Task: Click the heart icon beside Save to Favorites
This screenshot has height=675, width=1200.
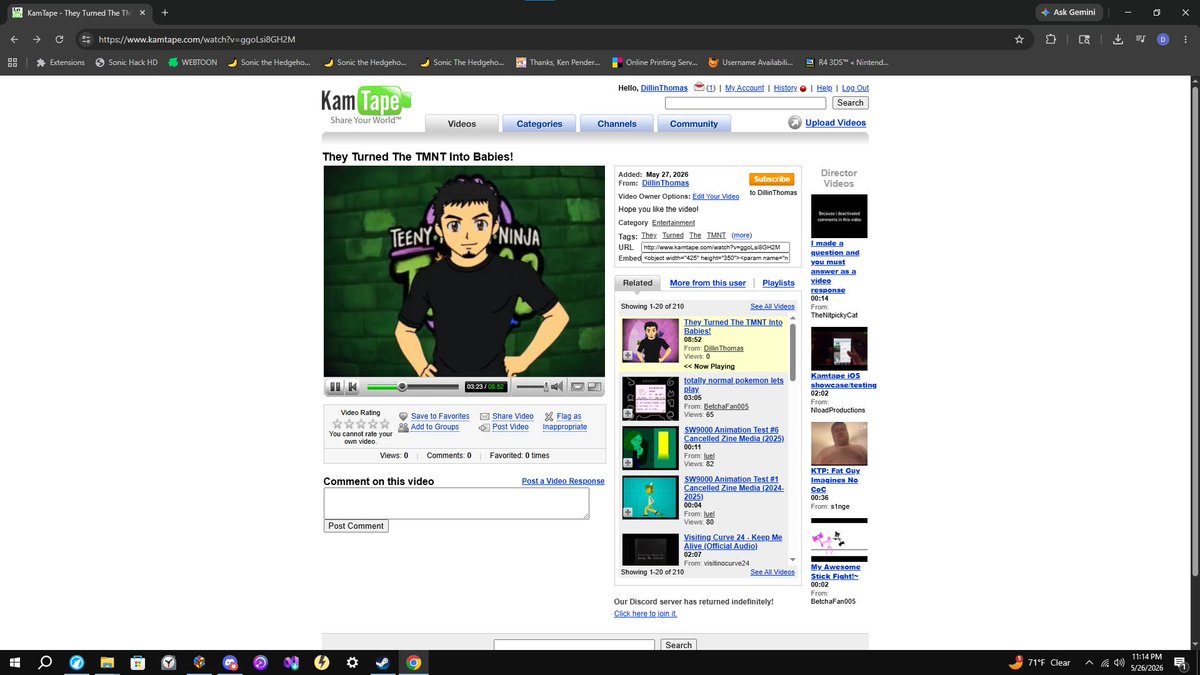Action: tap(403, 416)
